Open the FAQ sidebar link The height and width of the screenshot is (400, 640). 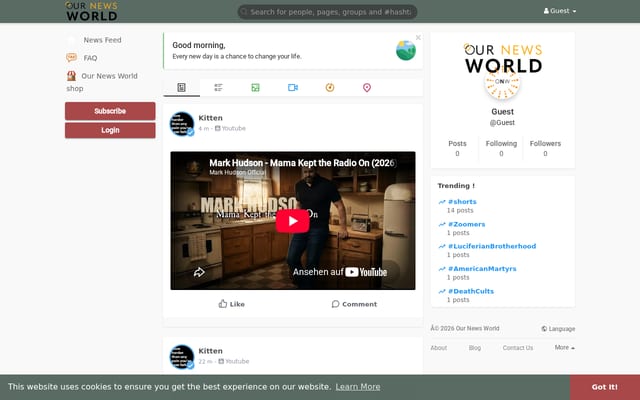[90, 58]
